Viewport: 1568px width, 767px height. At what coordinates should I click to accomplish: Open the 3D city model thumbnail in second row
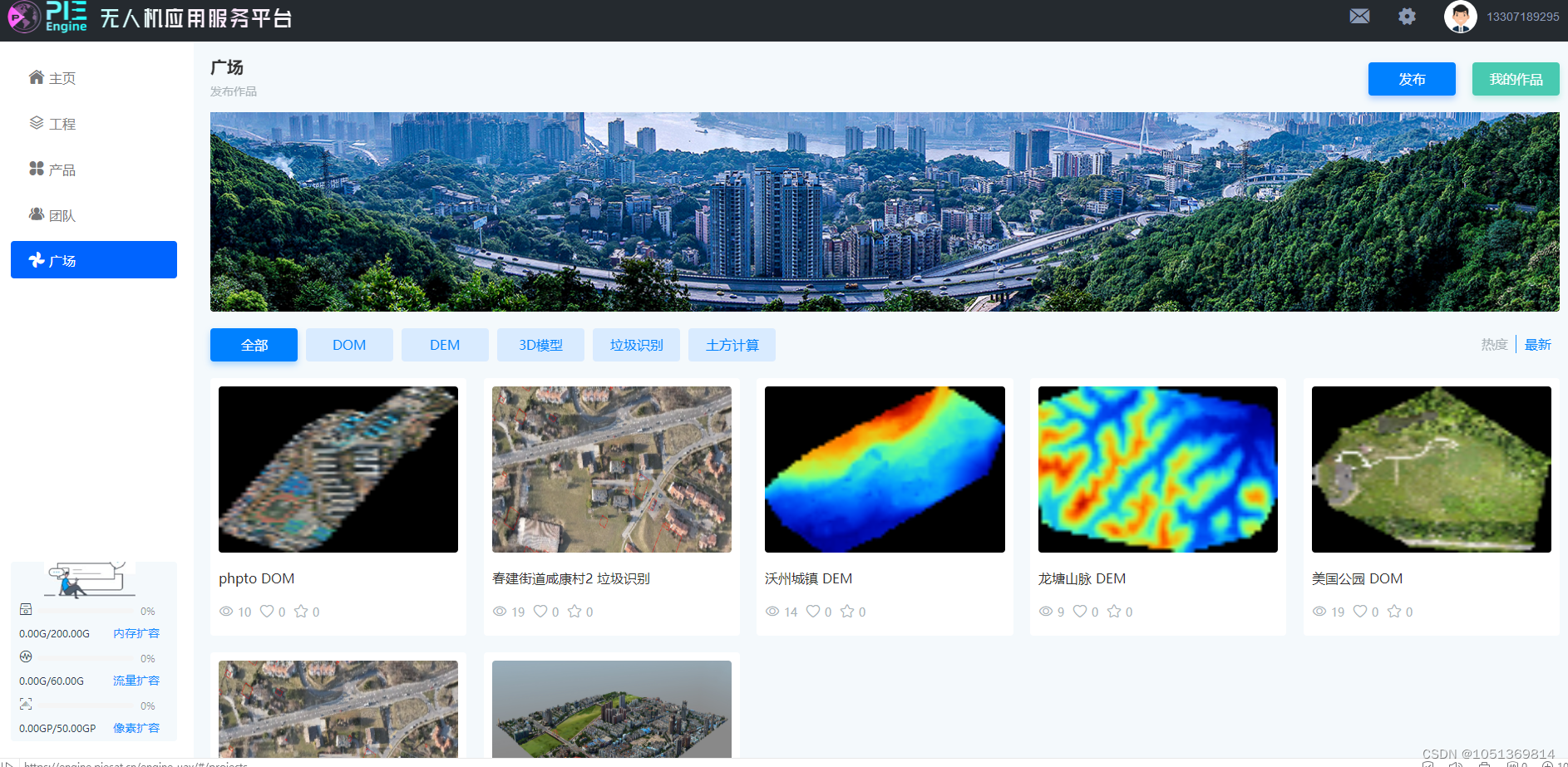coord(612,709)
